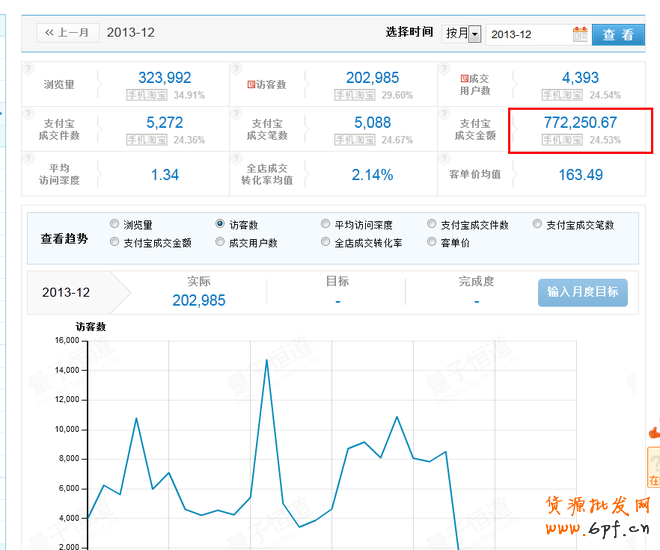Click the 查看 button
This screenshot has height=550, width=660.
click(x=618, y=34)
